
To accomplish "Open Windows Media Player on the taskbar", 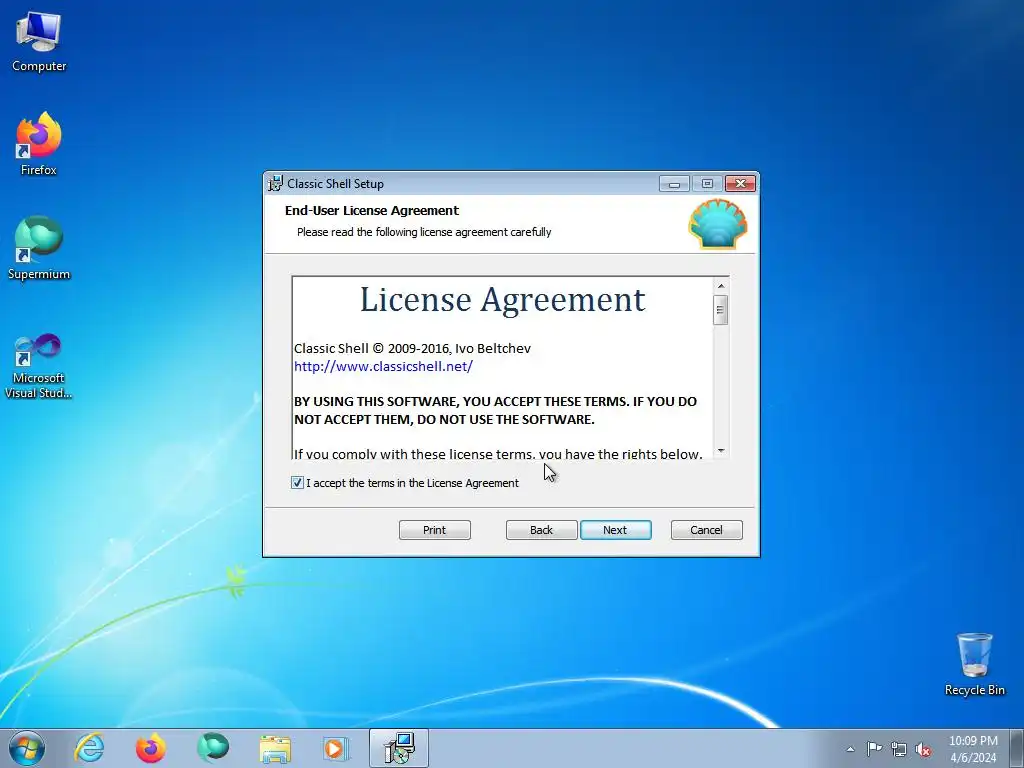I will pos(336,748).
